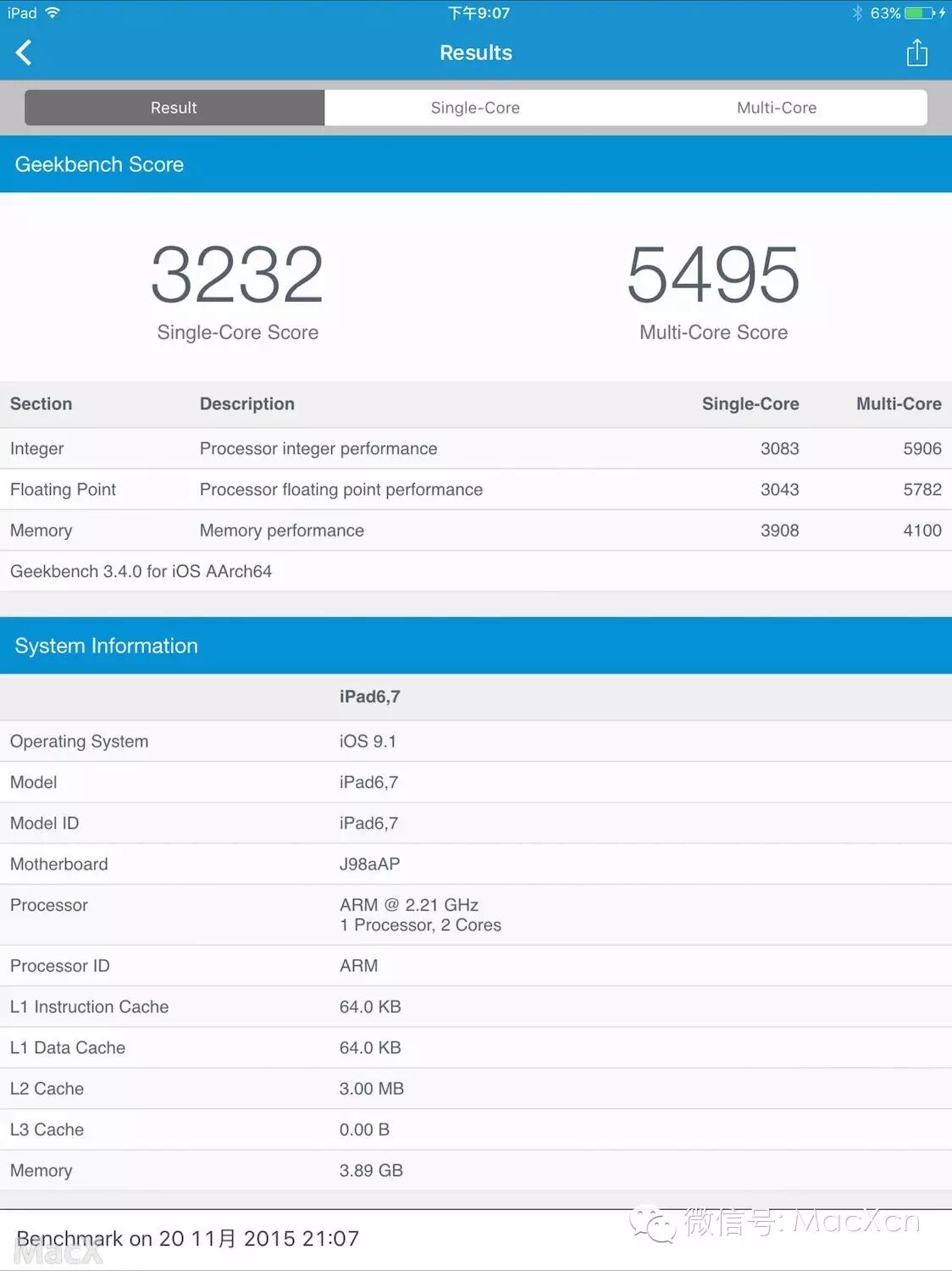This screenshot has width=952, height=1271.
Task: Tap the 0.00 B value
Action: [364, 1129]
